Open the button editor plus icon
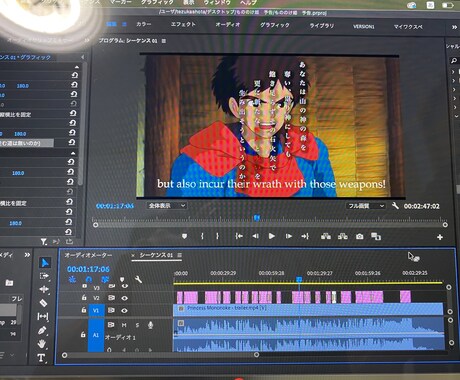This screenshot has height=380, width=460. click(x=440, y=237)
